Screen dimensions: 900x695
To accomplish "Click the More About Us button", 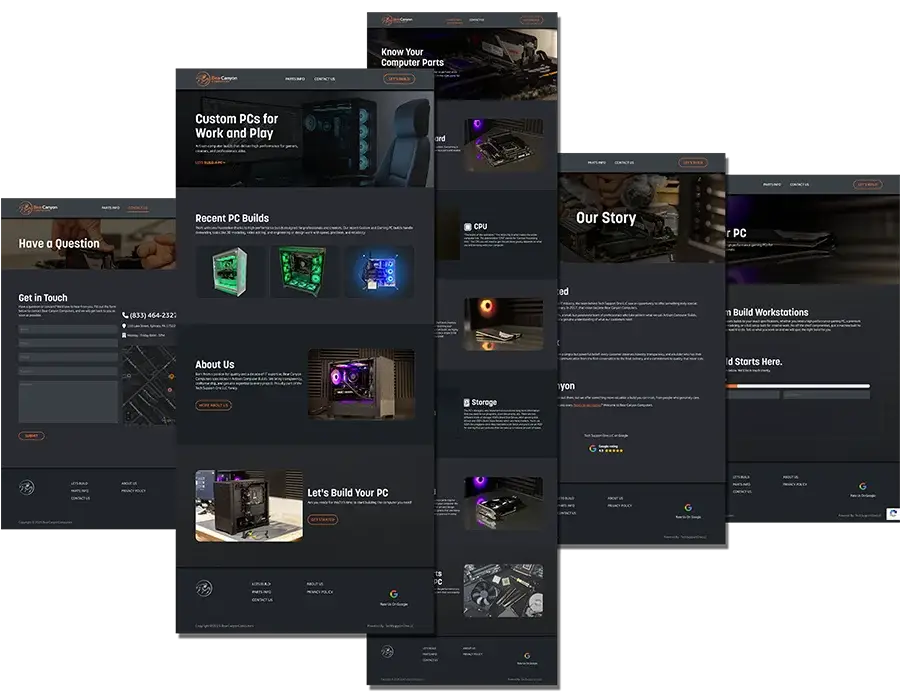I will pos(213,405).
